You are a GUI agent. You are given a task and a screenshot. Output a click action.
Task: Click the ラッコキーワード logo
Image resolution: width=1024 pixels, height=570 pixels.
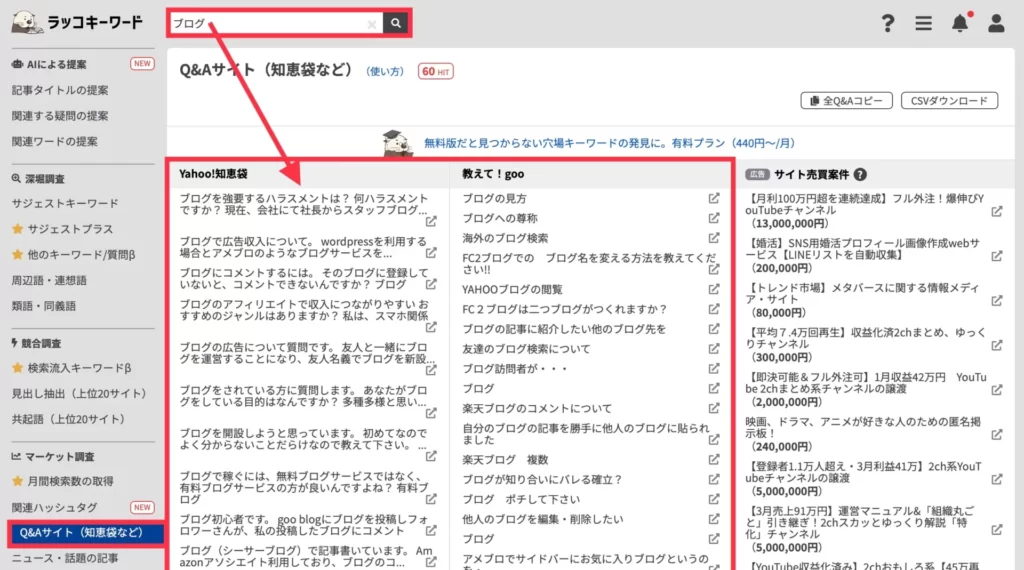point(77,22)
